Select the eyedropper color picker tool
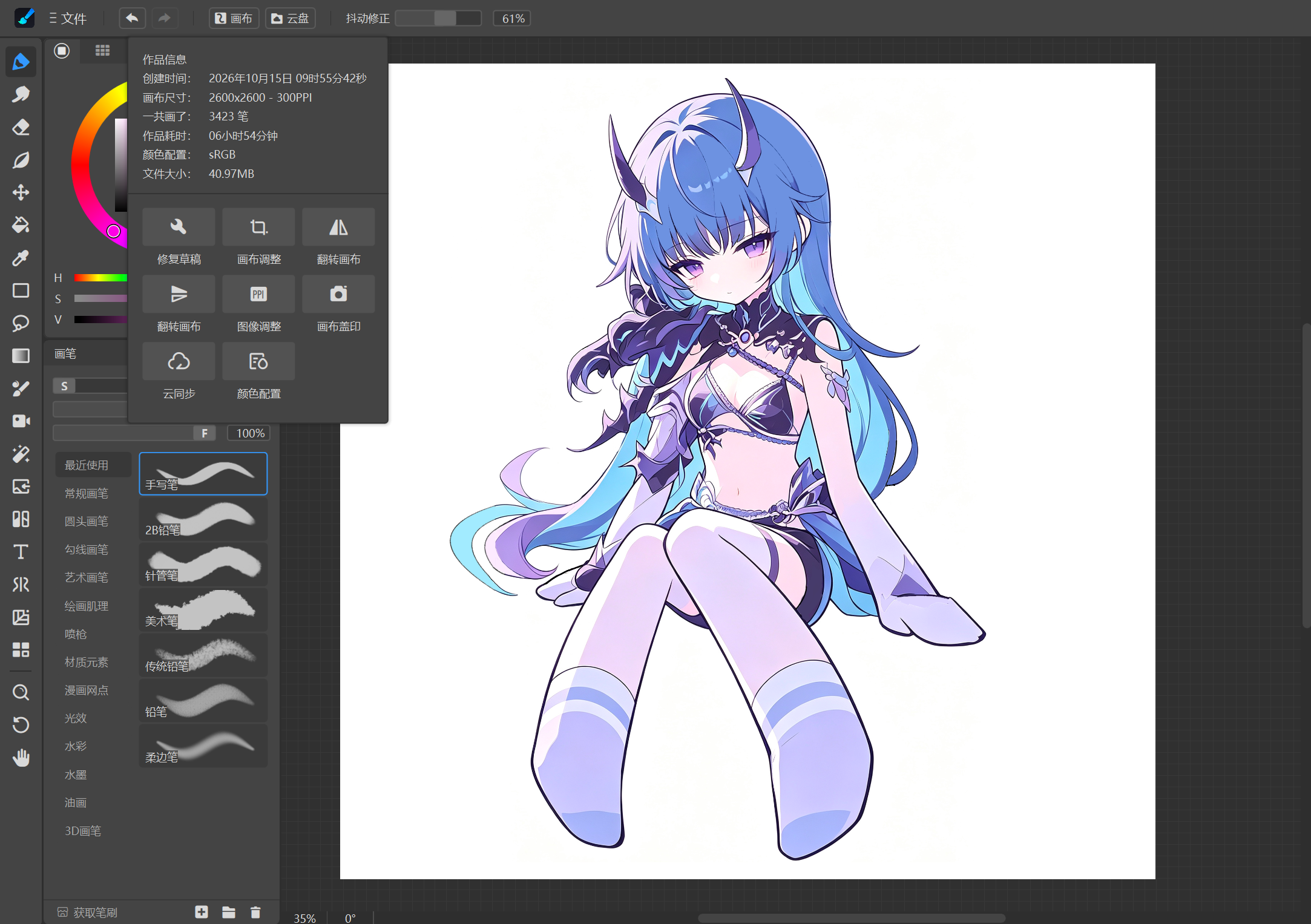 (21, 258)
